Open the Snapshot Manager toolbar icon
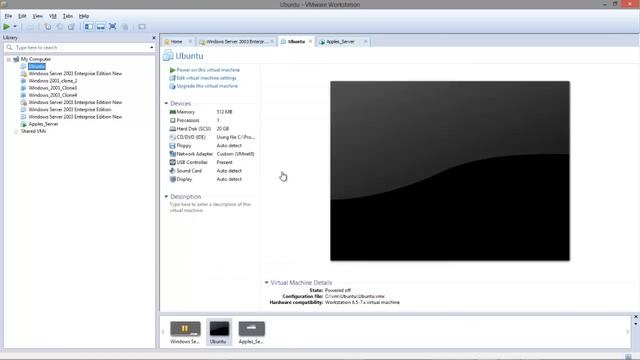Image resolution: width=640 pixels, height=360 pixels. coord(71,27)
